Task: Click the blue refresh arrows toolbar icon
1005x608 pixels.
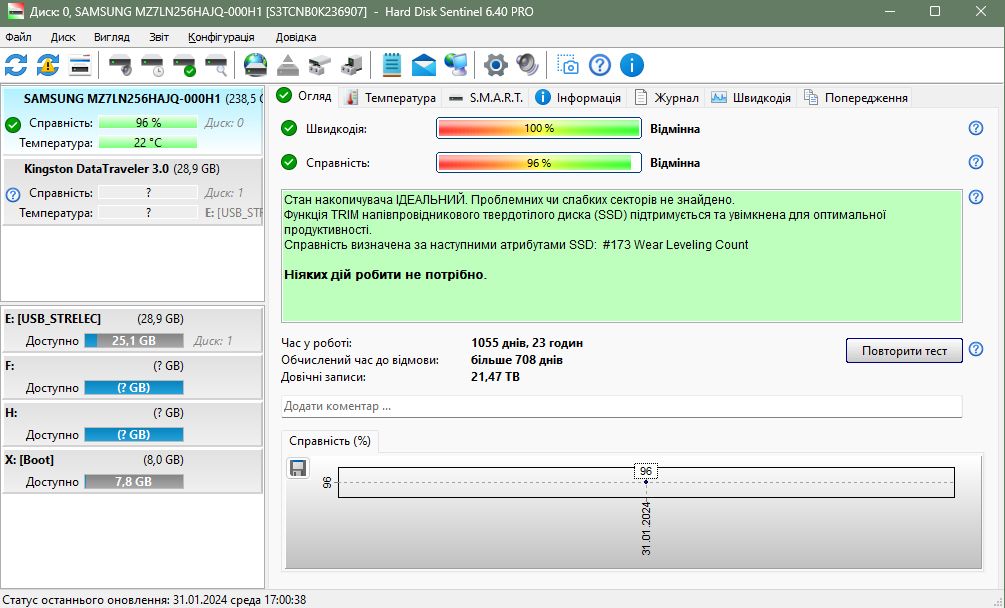Action: (x=16, y=65)
